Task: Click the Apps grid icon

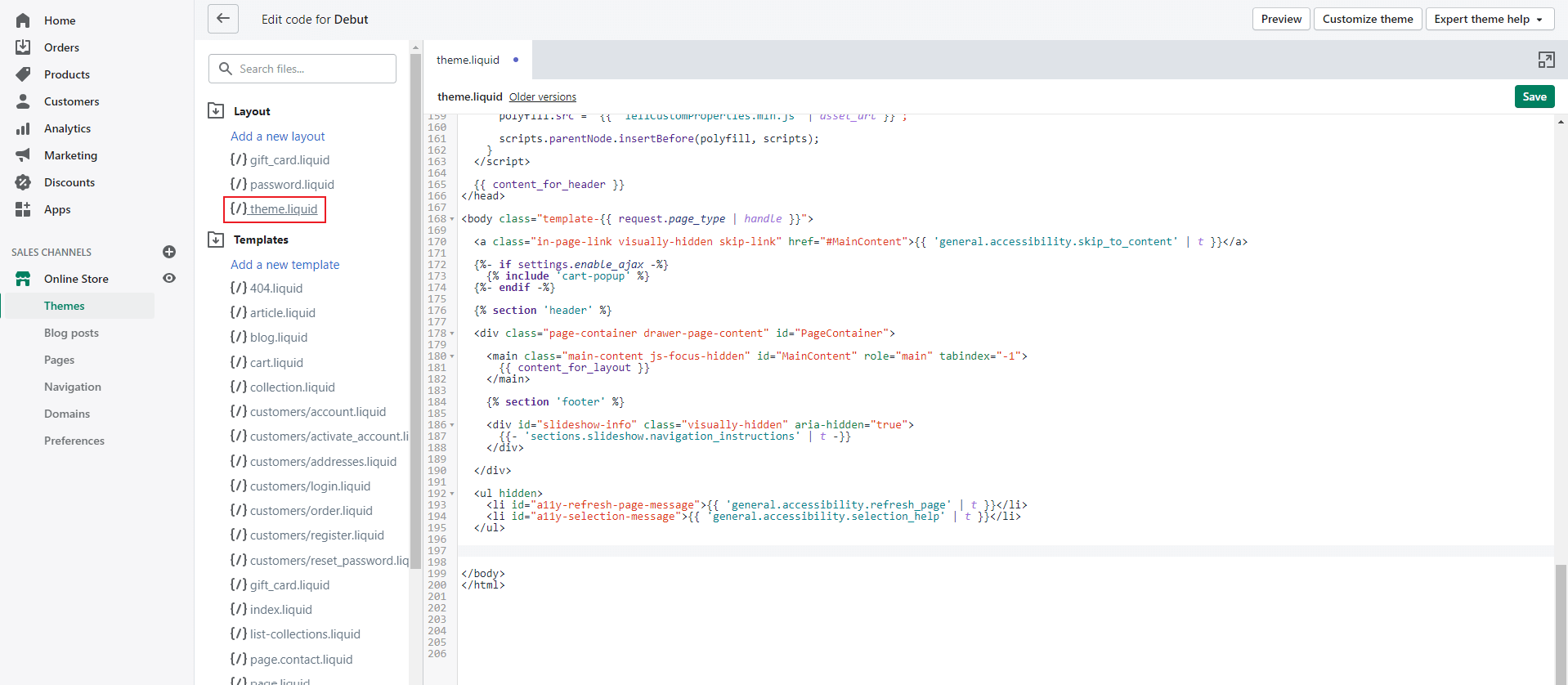Action: click(x=23, y=209)
